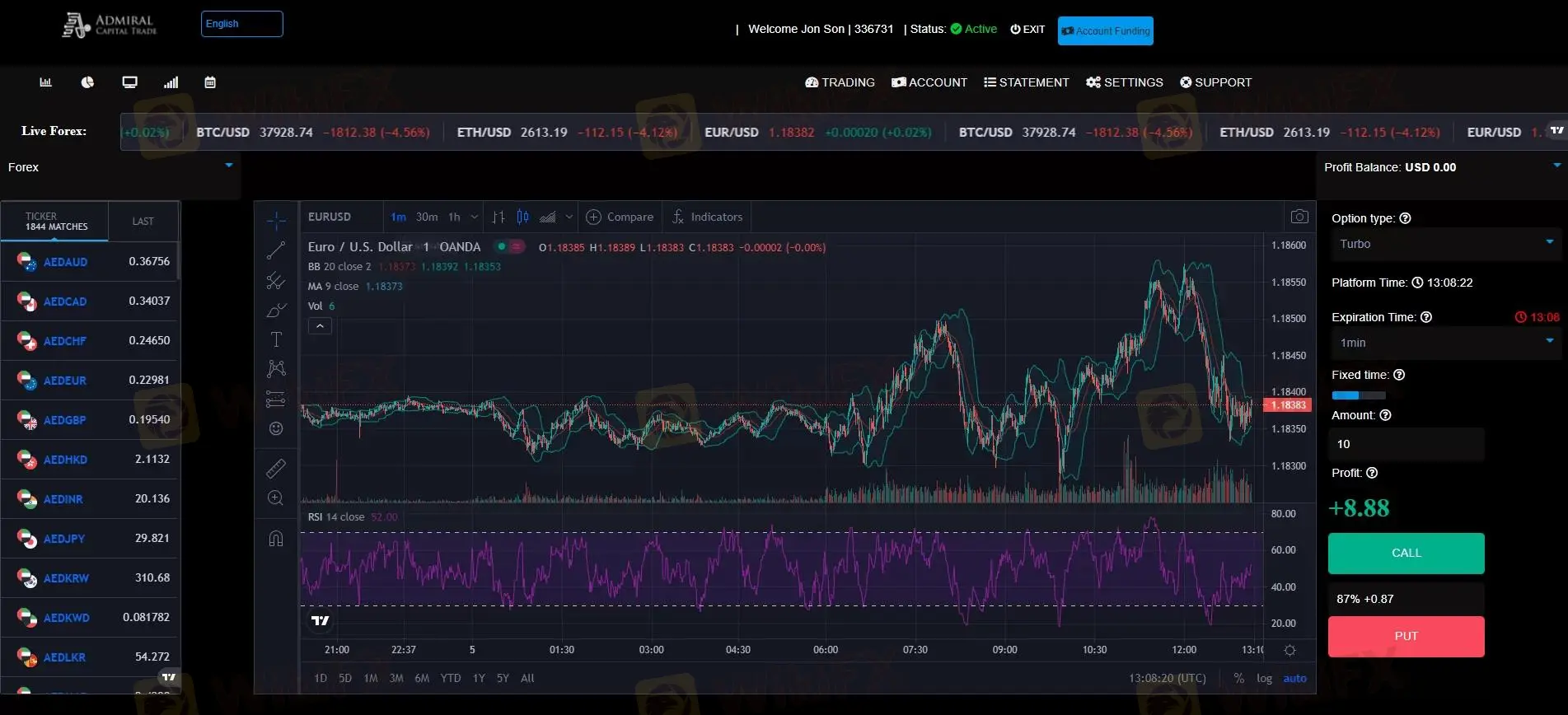Viewport: 1568px width, 715px height.
Task: Click the calendar icon in top toolbar
Action: click(210, 82)
